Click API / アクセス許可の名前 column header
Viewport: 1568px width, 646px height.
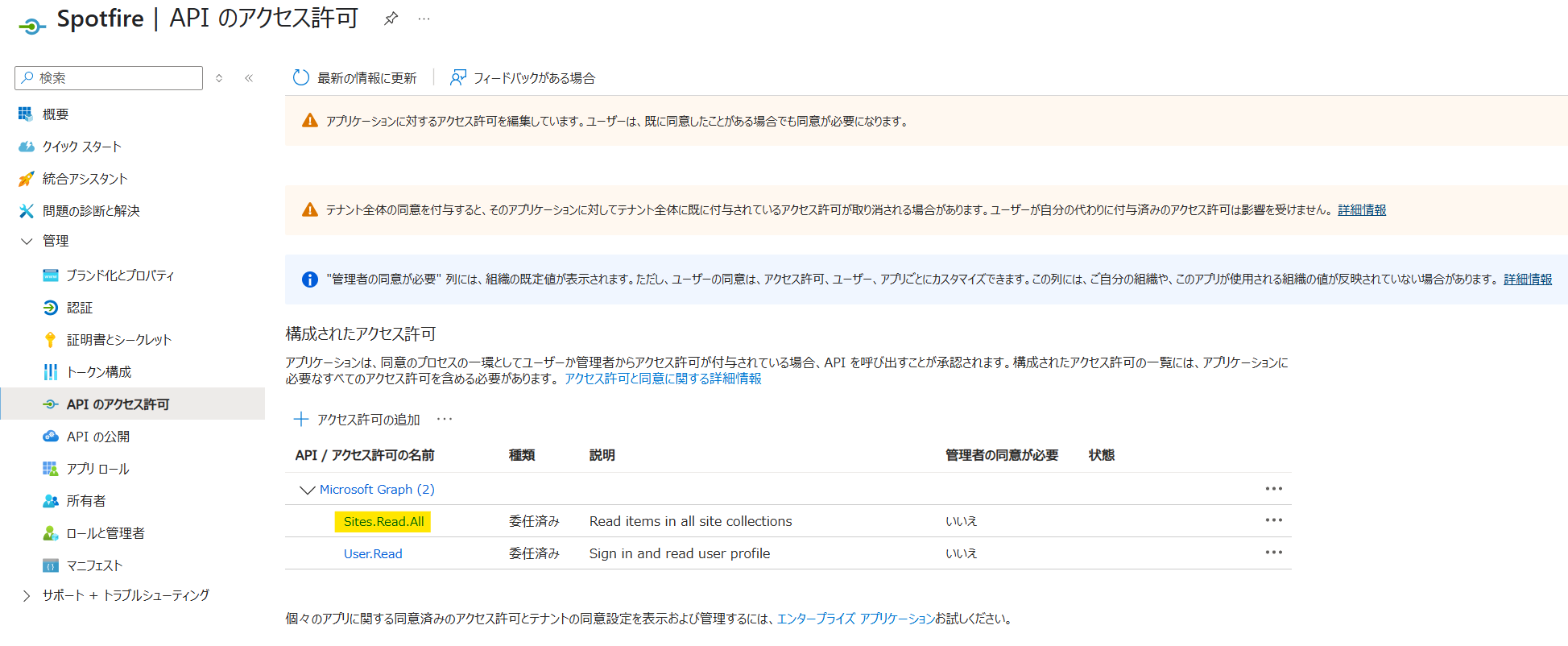pyautogui.click(x=365, y=455)
